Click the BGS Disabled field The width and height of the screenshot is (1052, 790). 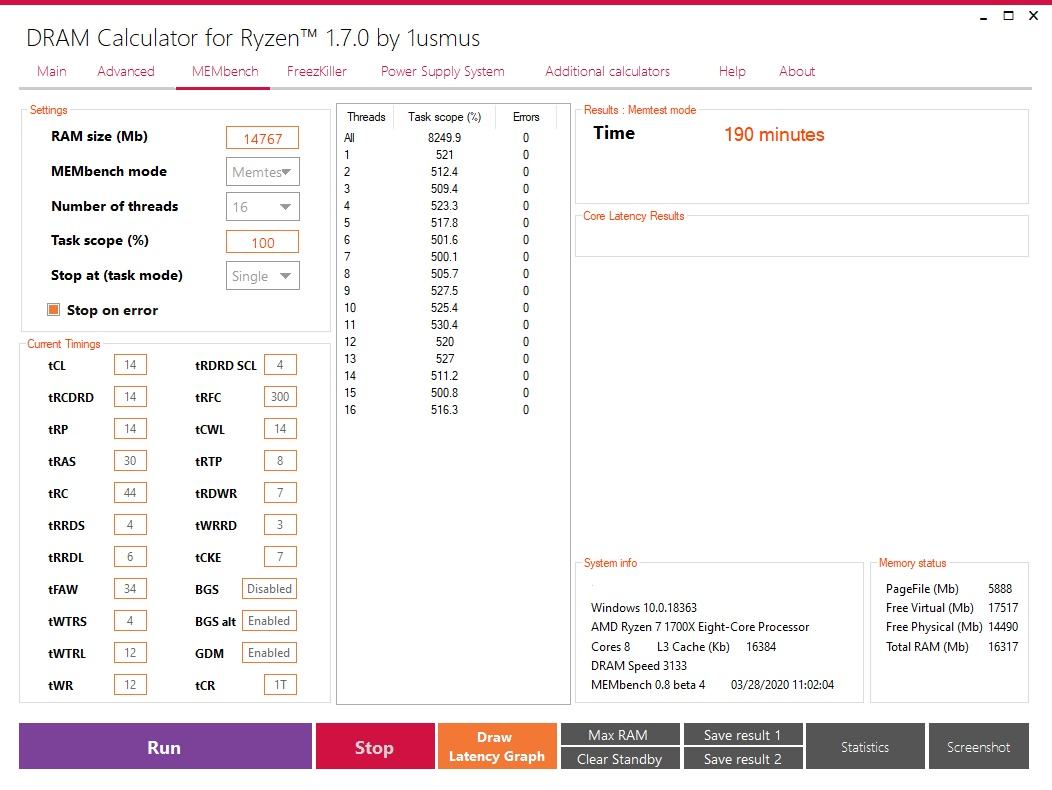(269, 589)
